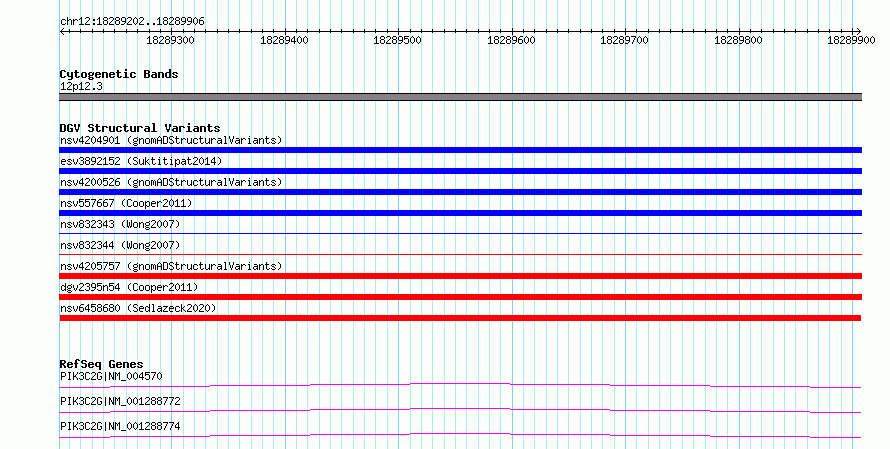Viewport: 890px width, 449px height.
Task: Click the blue bar under nsv4200526
Action: click(460, 192)
